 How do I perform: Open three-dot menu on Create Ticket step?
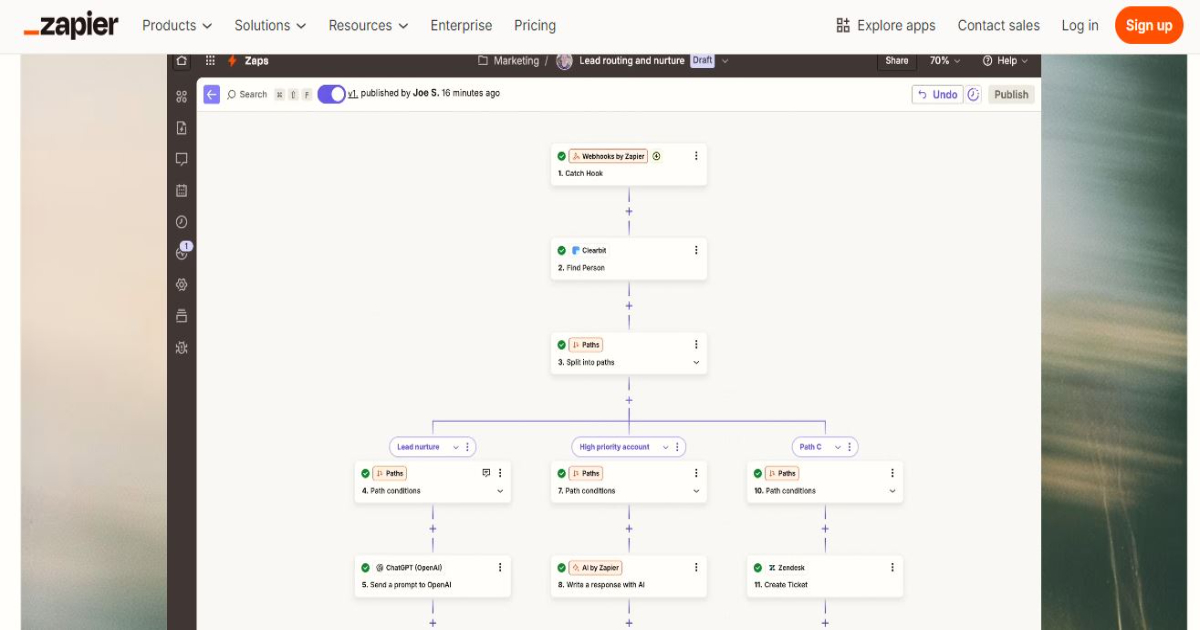pos(892,567)
